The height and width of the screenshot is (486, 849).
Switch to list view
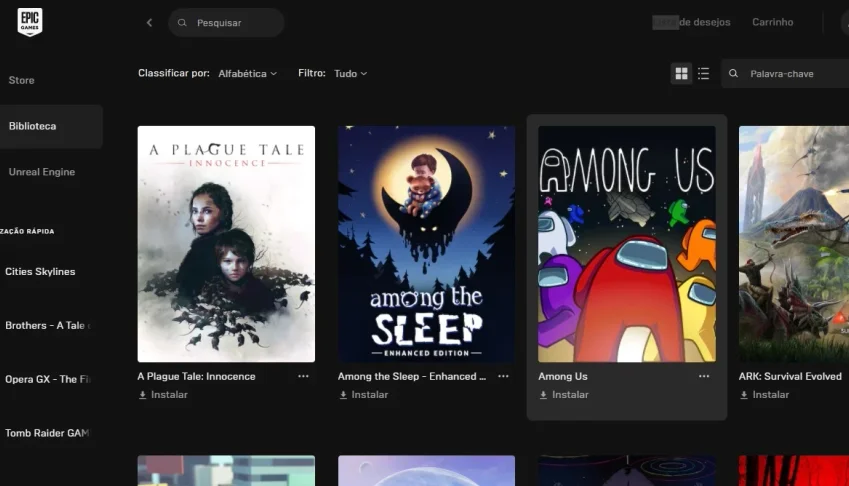click(x=703, y=74)
